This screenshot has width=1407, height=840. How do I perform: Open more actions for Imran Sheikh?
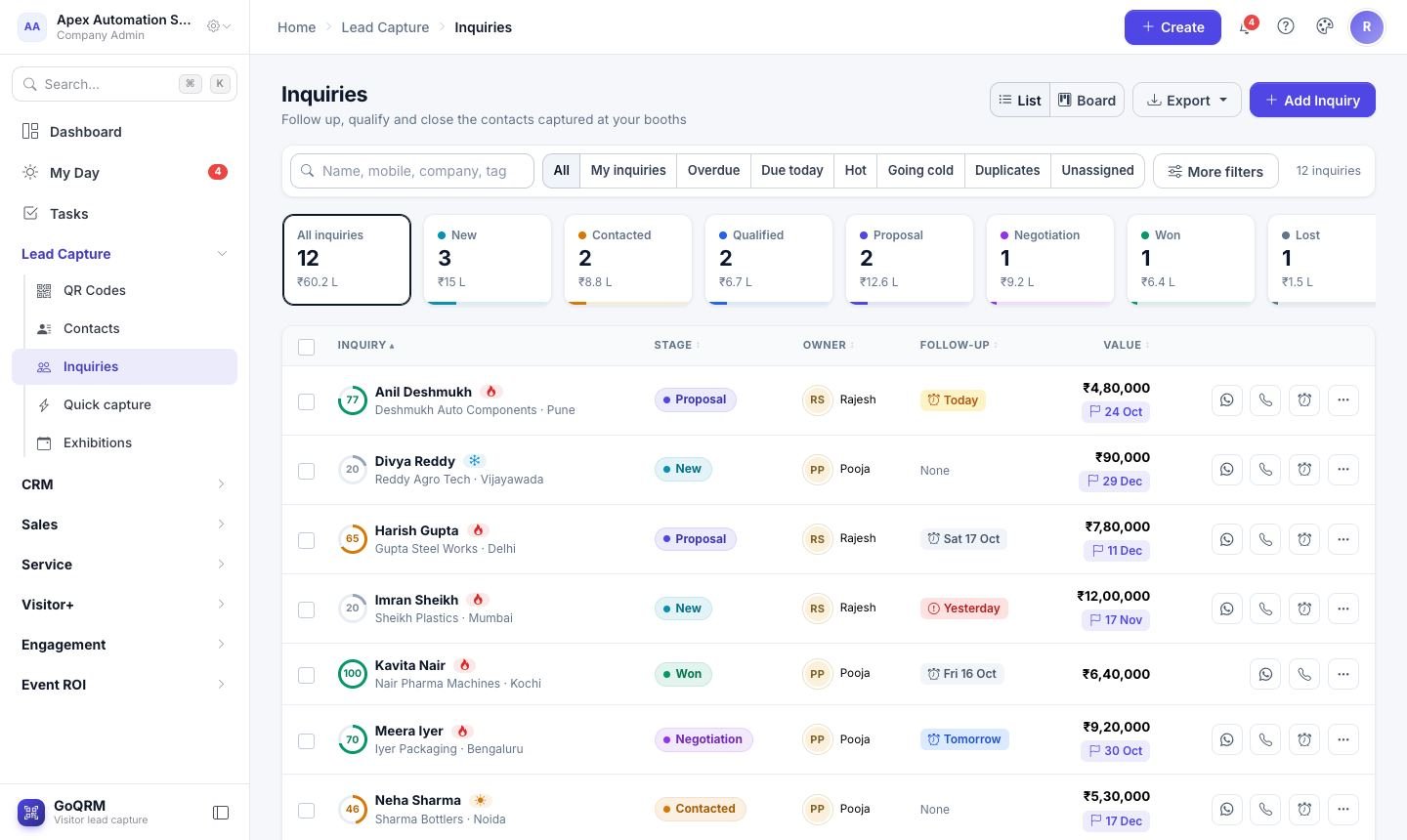1343,609
